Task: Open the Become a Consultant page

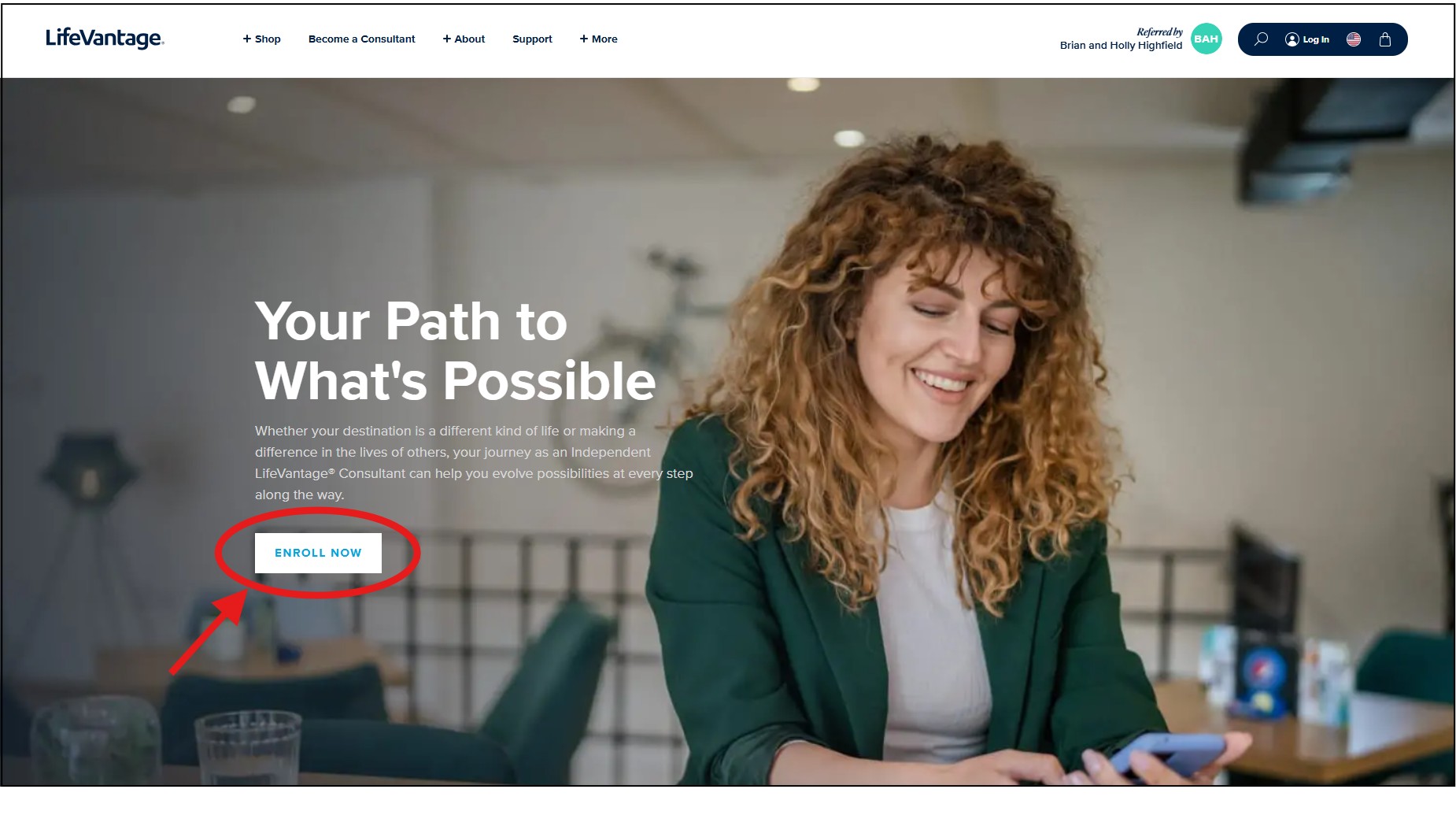Action: [361, 39]
